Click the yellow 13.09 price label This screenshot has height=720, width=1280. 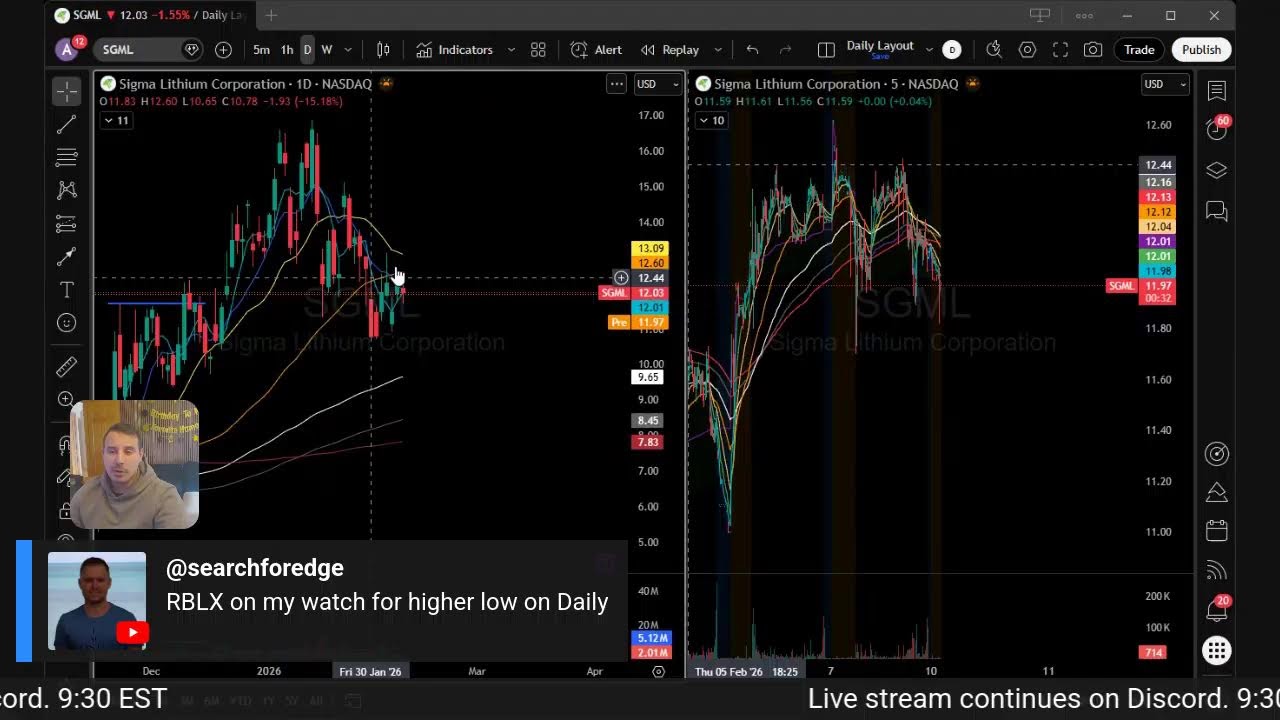click(650, 249)
